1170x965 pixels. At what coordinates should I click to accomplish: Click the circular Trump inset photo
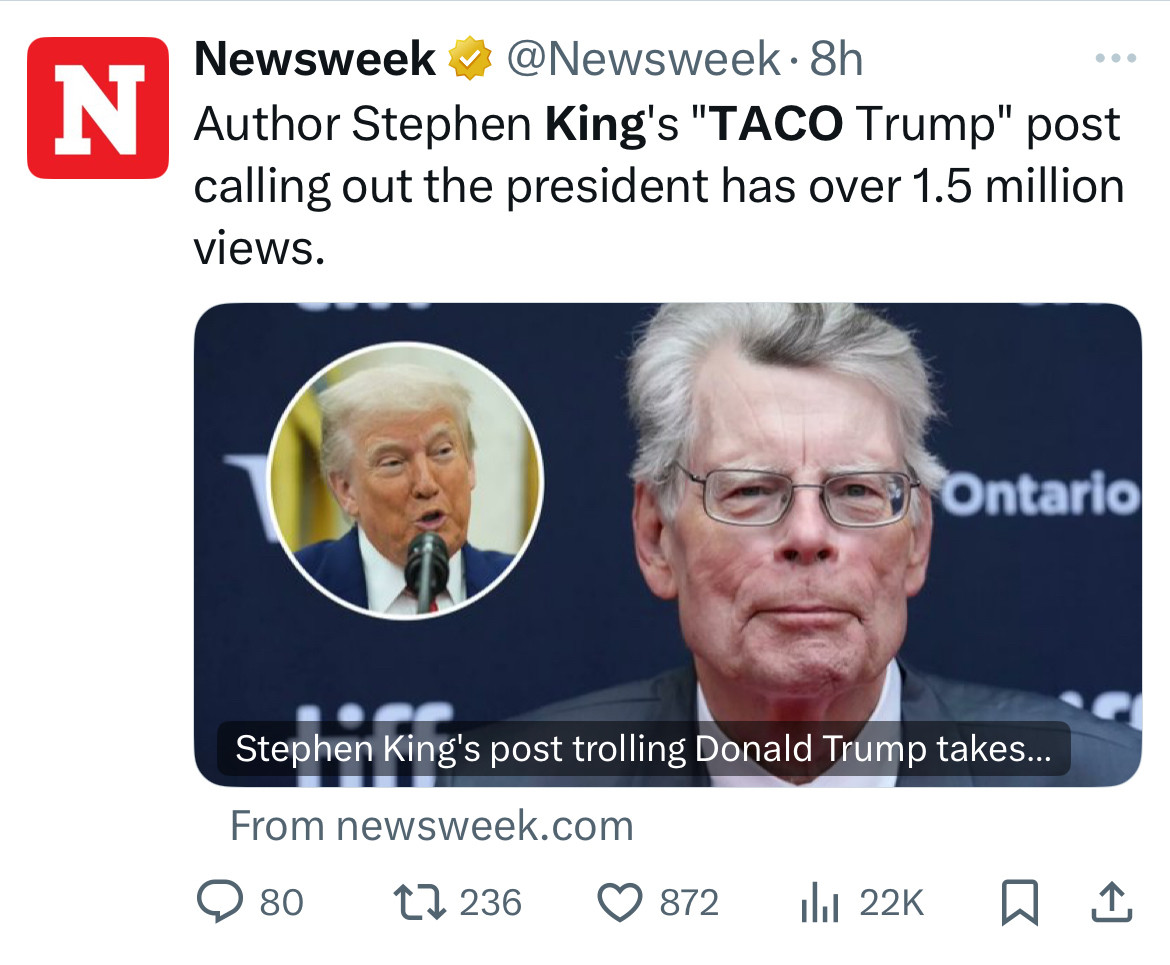[x=405, y=480]
